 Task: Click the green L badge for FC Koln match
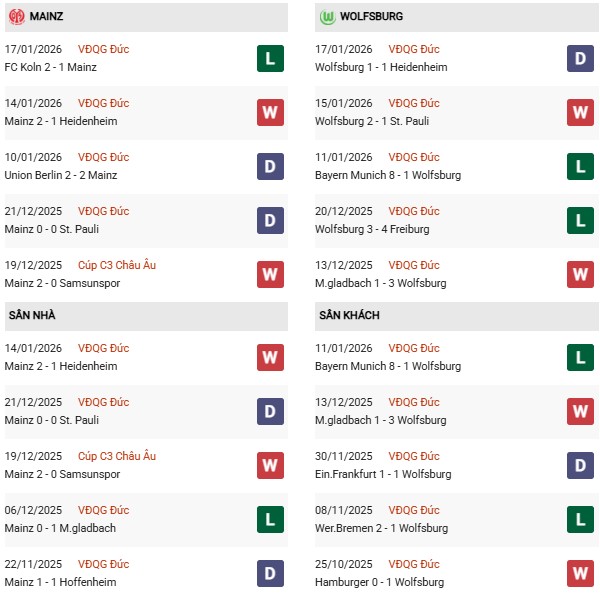(x=269, y=58)
